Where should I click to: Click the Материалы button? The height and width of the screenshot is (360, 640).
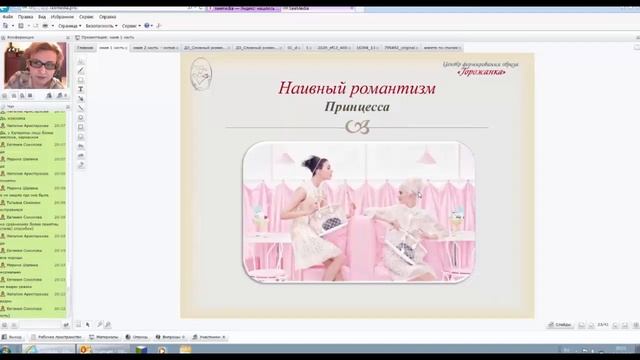(x=104, y=337)
